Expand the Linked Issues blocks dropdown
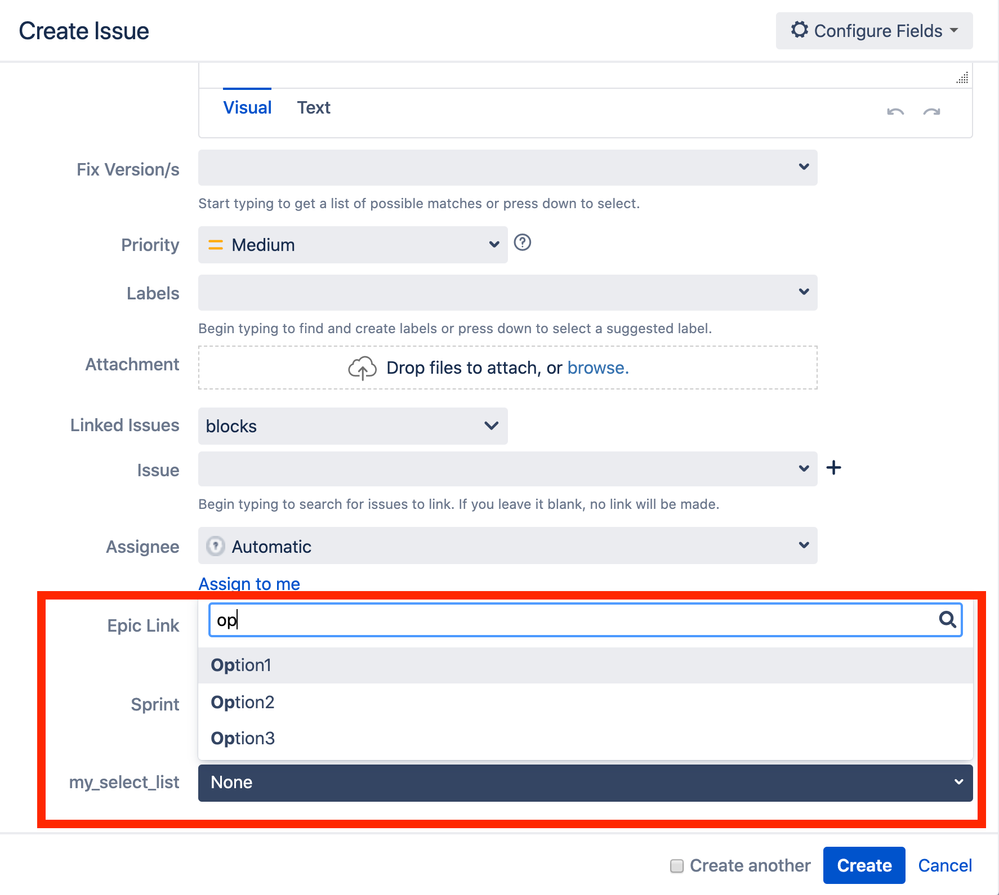999x895 pixels. tap(352, 426)
